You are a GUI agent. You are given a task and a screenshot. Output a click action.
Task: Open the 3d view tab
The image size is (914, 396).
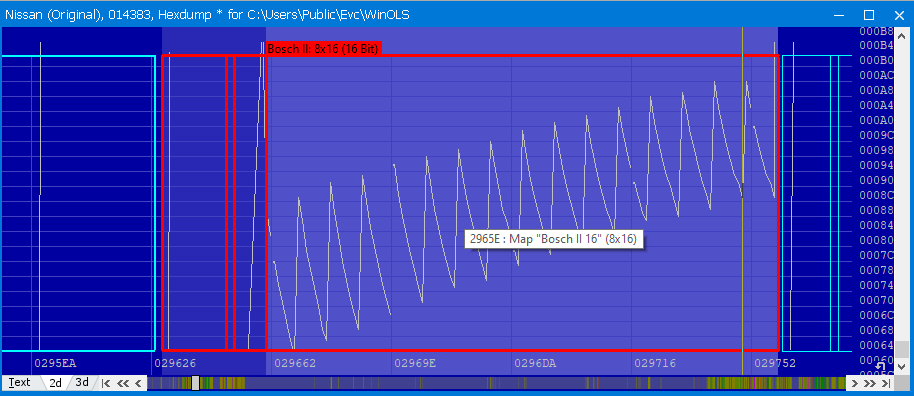(x=82, y=383)
